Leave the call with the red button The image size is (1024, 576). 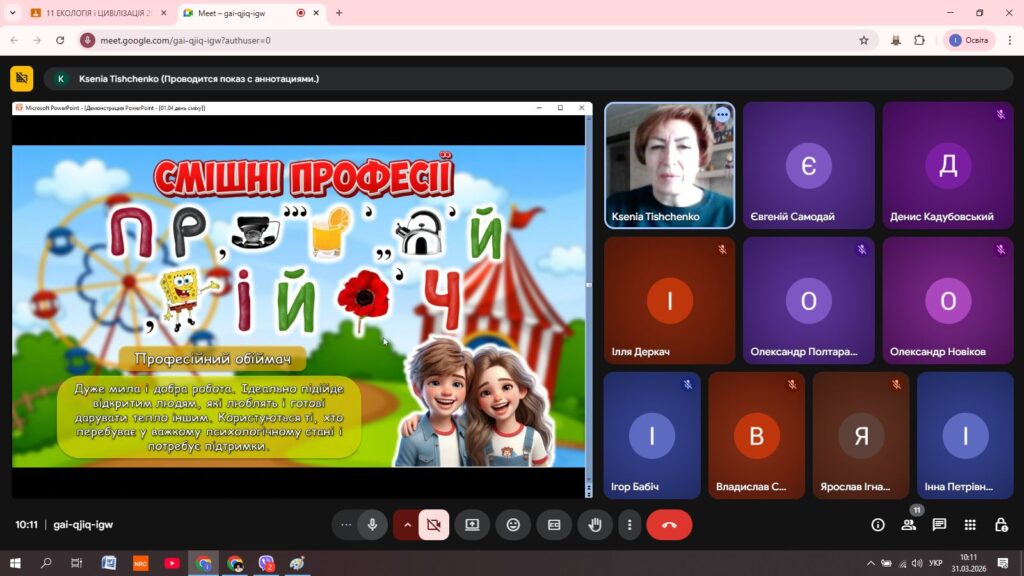tap(669, 524)
